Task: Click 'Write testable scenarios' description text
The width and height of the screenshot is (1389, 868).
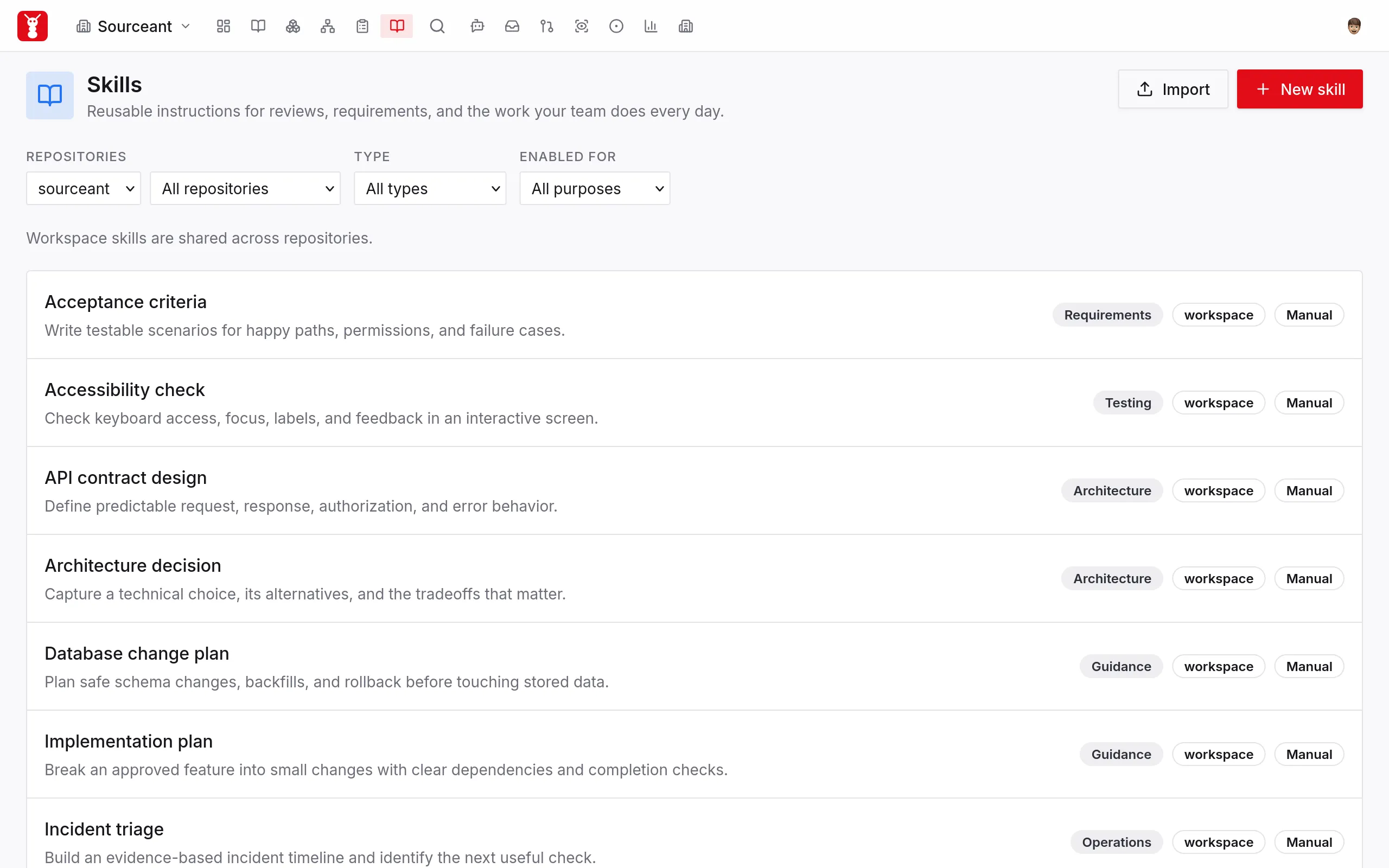Action: click(x=305, y=330)
